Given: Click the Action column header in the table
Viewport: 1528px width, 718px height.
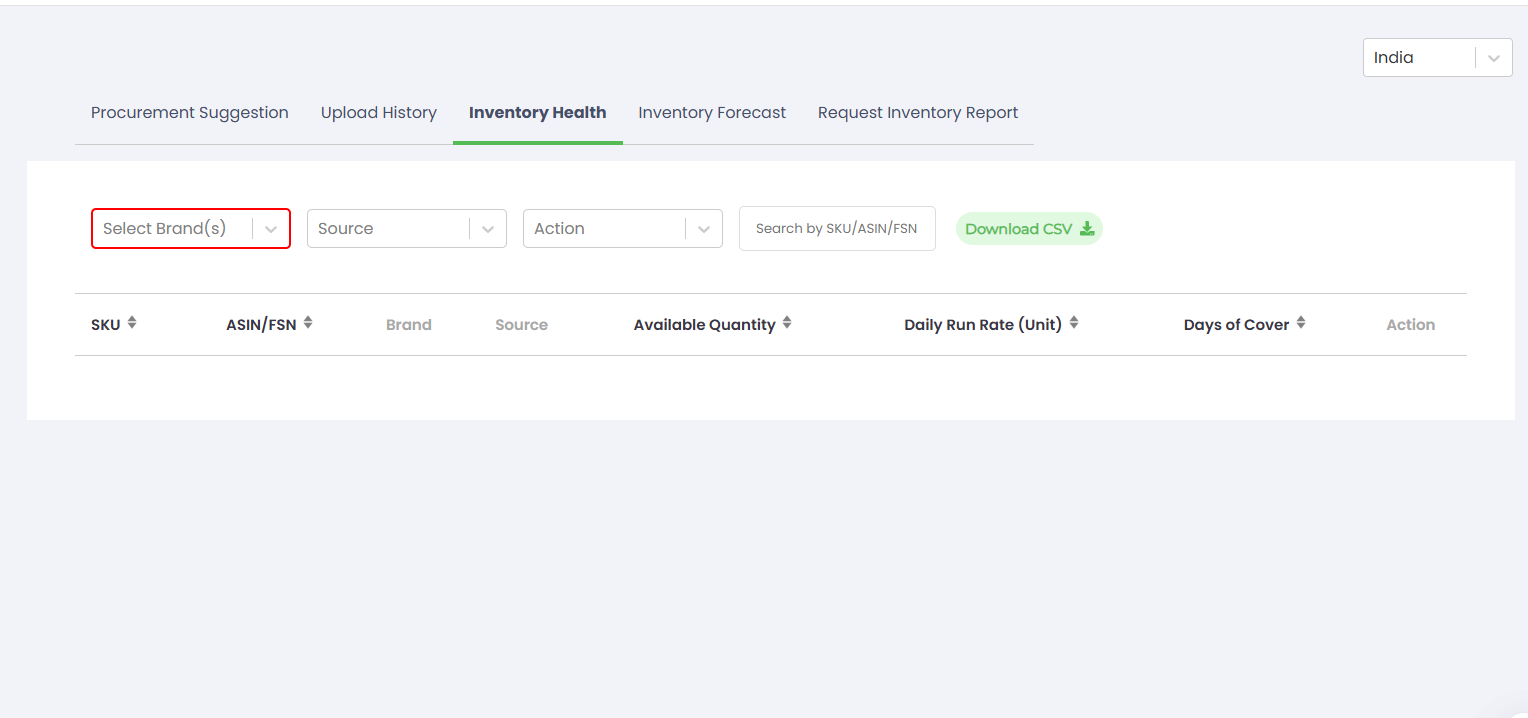Looking at the screenshot, I should [1410, 325].
